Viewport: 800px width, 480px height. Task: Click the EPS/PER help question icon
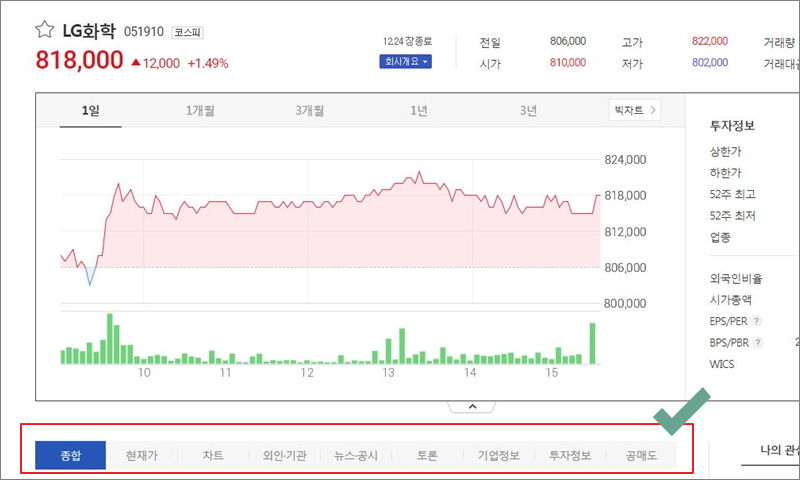pyautogui.click(x=757, y=321)
